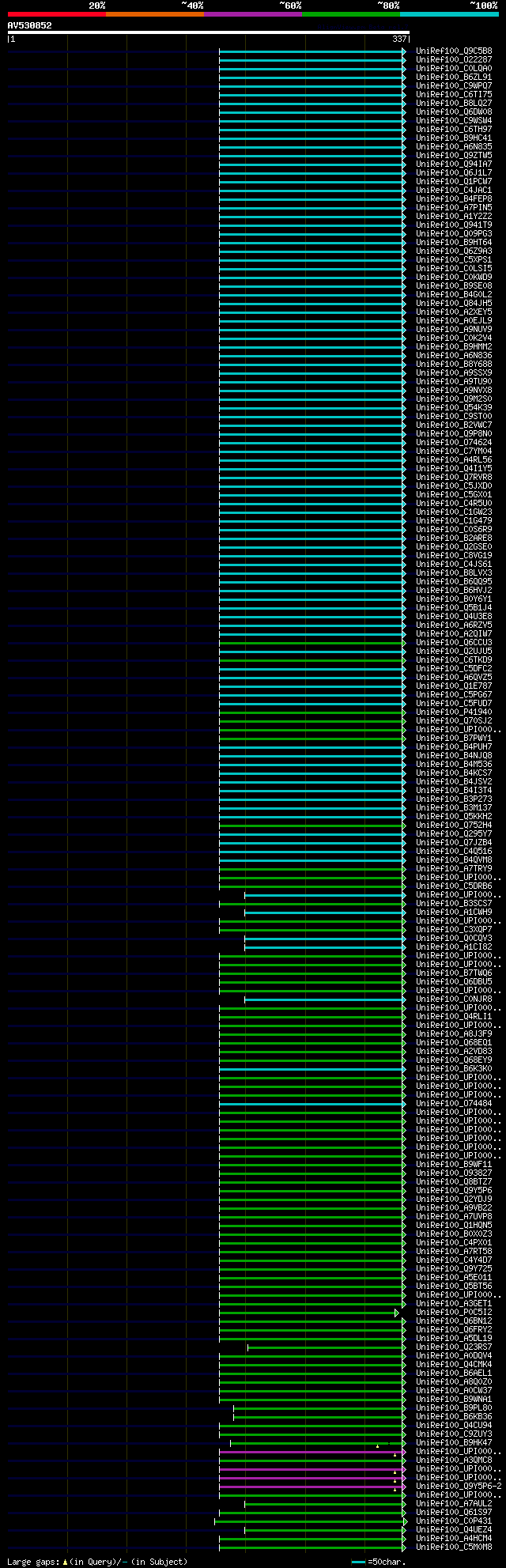Open hit UniRef100_Q9C5B8
This screenshot has height=1568, width=506.
coord(454,51)
